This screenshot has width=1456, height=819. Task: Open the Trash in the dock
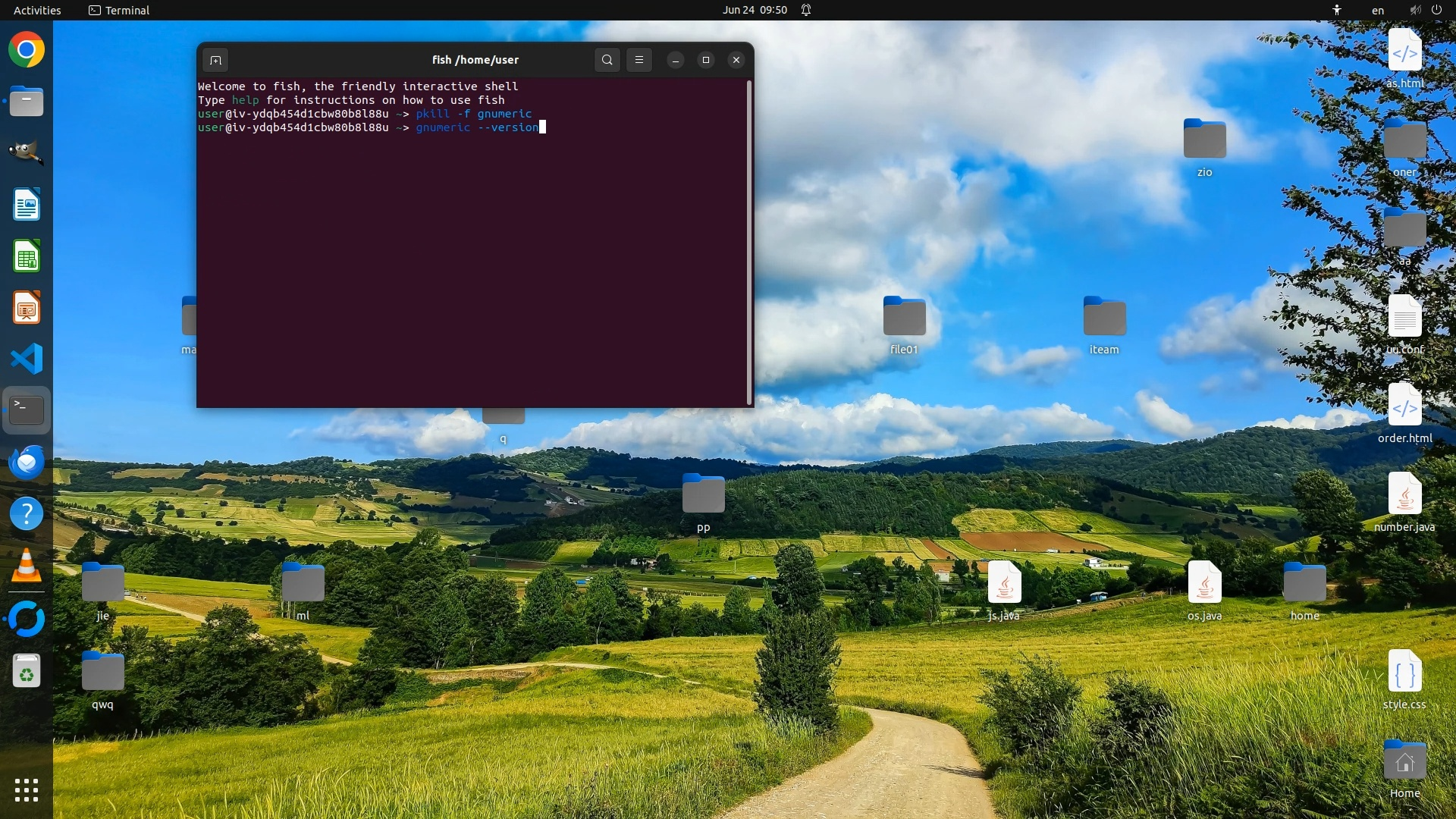point(27,671)
